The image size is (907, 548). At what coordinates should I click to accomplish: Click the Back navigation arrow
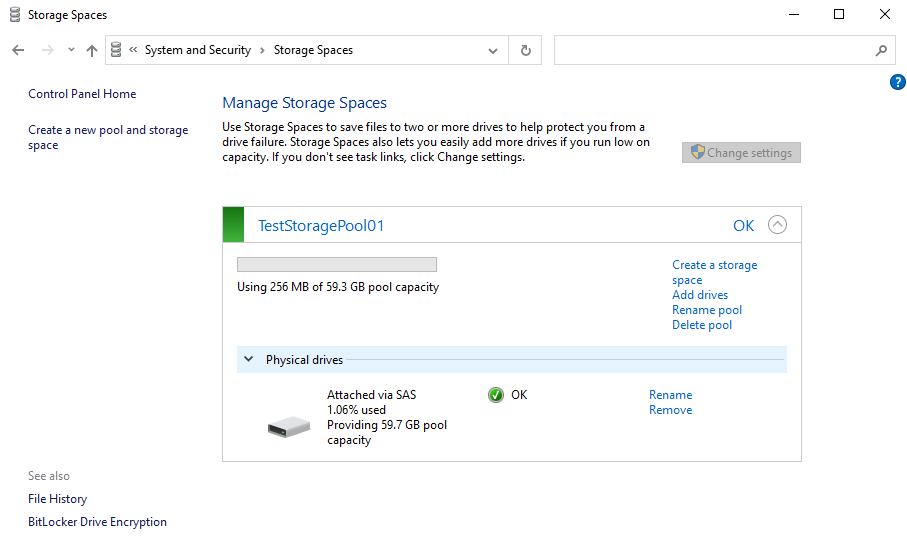[x=18, y=50]
